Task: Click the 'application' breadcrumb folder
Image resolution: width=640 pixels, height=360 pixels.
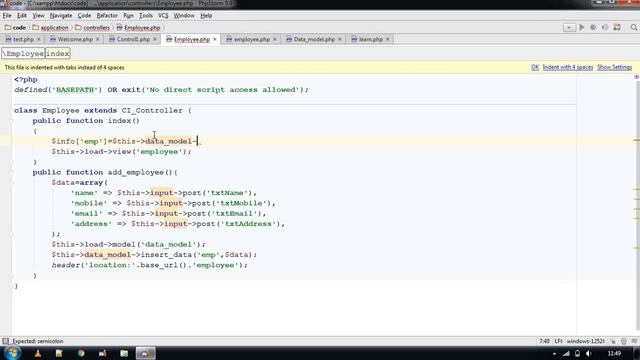Action: [50, 28]
